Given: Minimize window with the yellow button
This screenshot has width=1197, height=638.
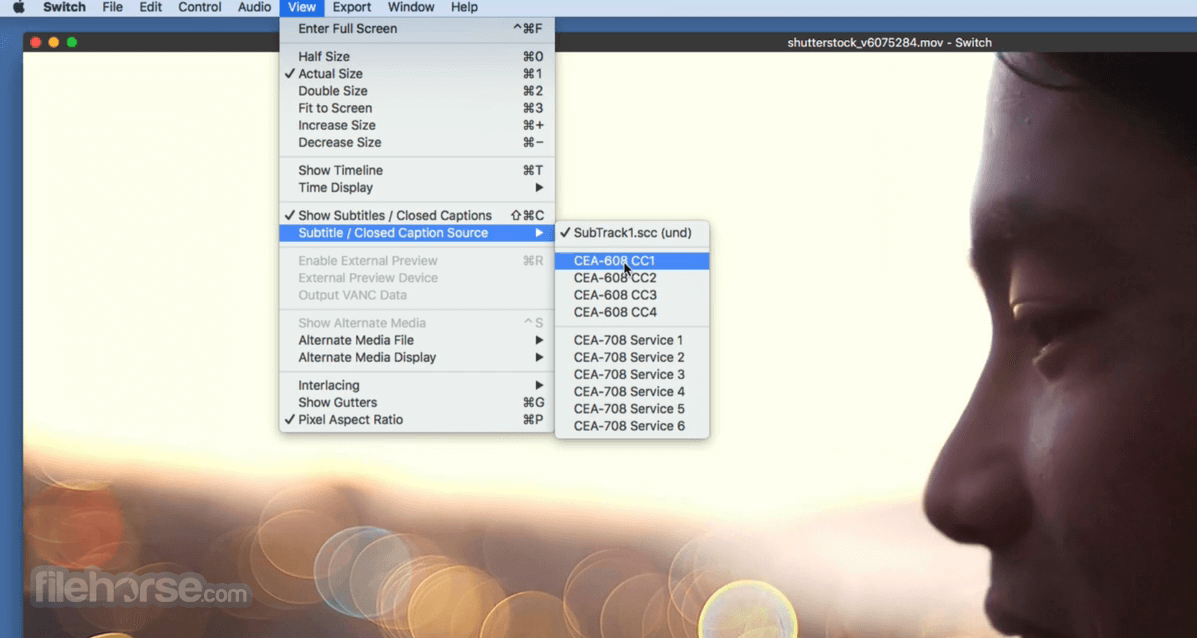Looking at the screenshot, I should point(53,43).
